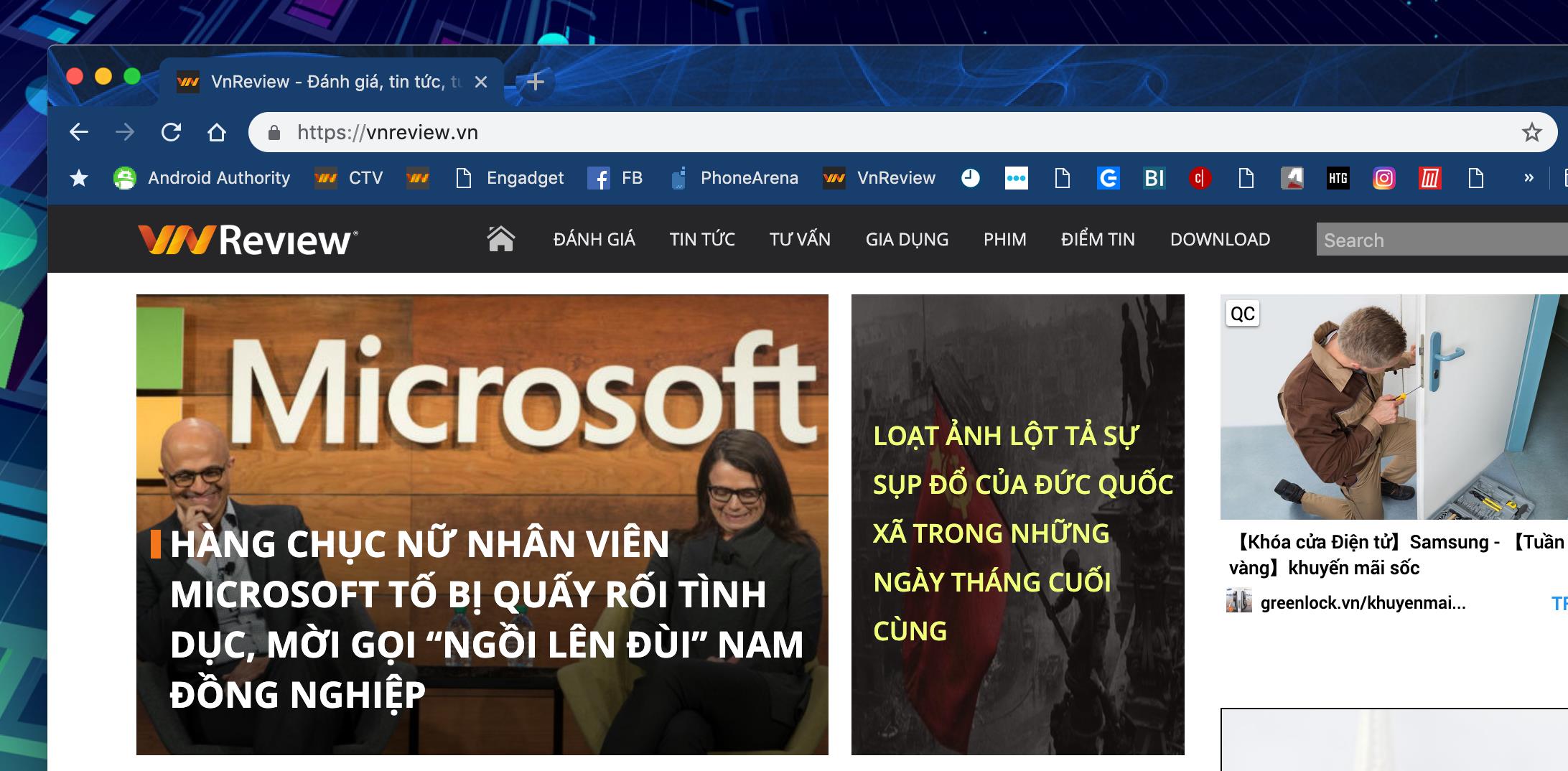Reload the current page

(171, 132)
